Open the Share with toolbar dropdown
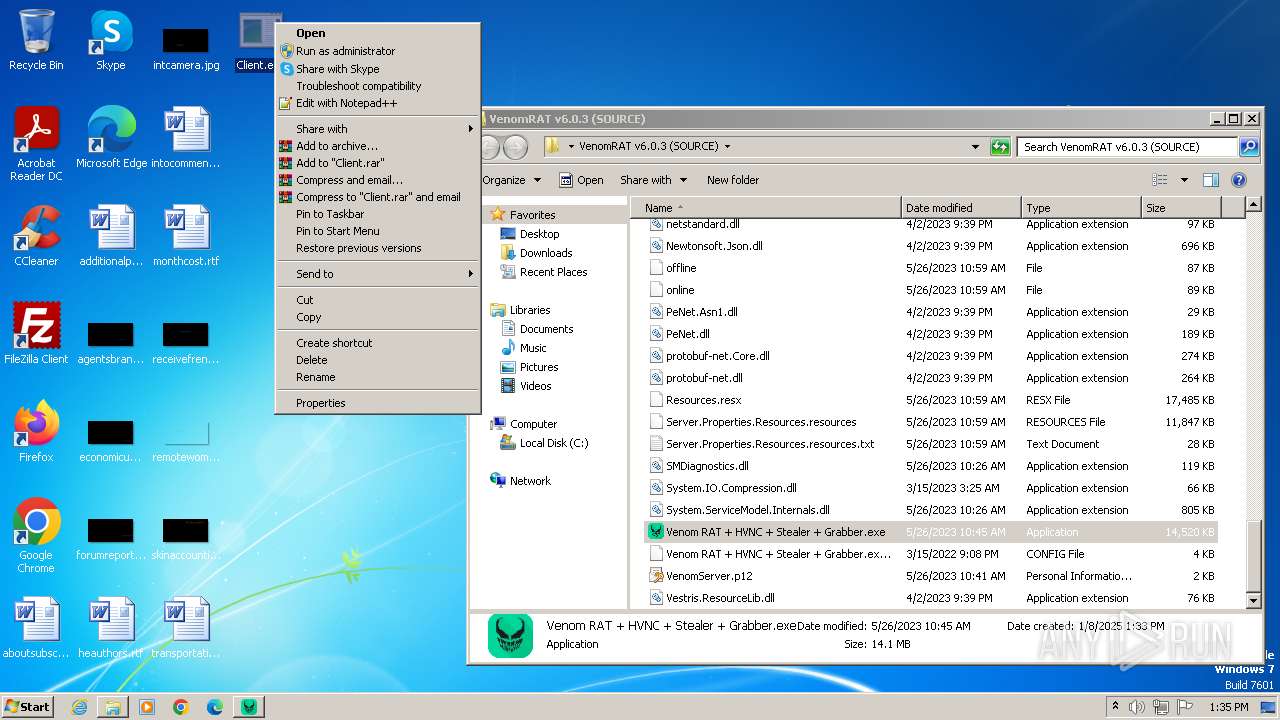1280x720 pixels. coord(653,180)
